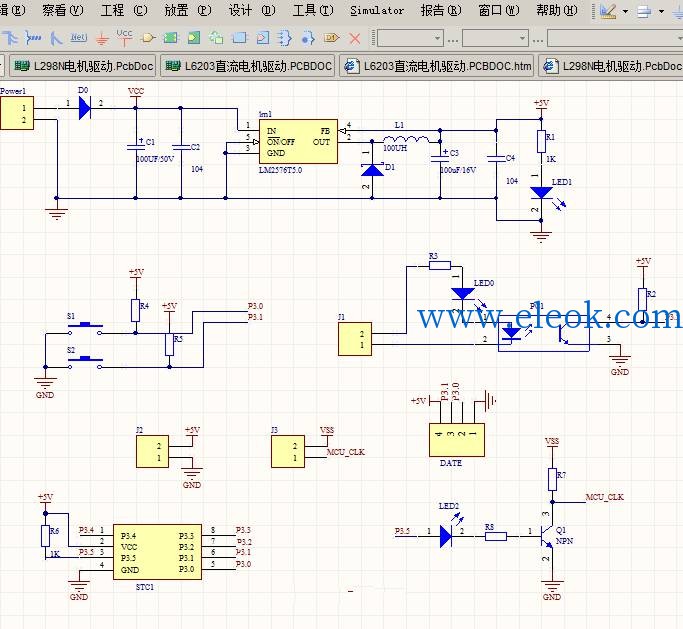Screen dimensions: 683x629
Task: Click the red X No ERC icon
Action: (x=355, y=38)
